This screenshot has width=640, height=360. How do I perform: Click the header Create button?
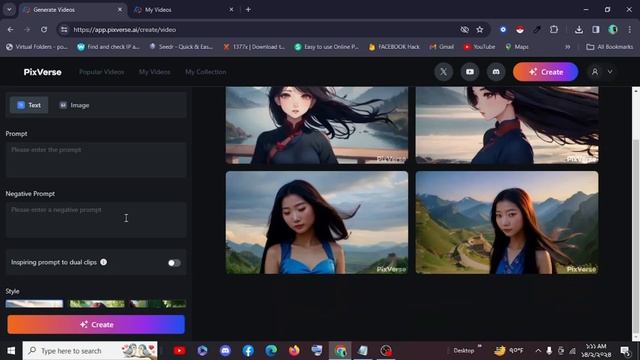point(545,72)
